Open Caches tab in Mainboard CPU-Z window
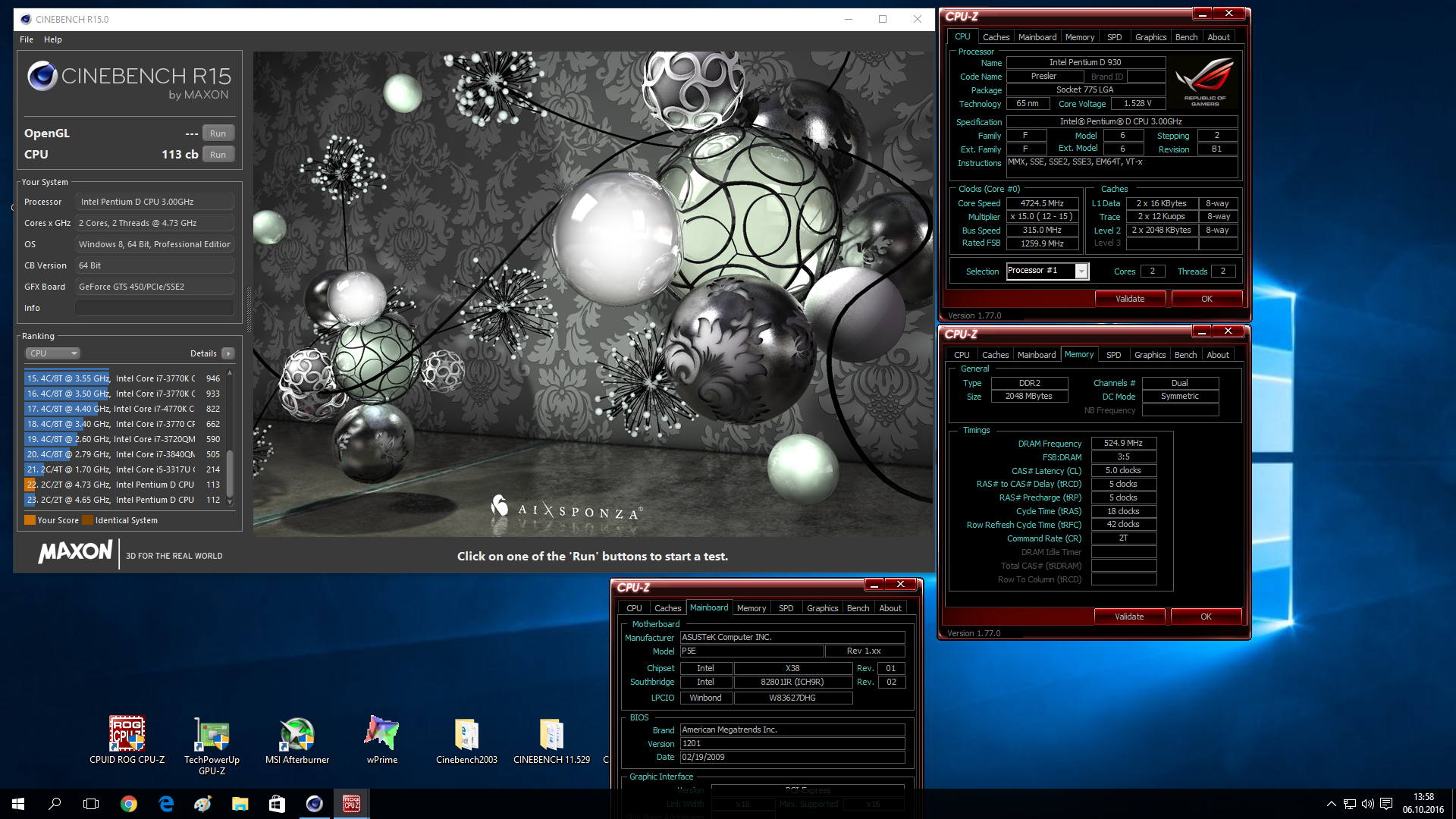 coord(667,608)
